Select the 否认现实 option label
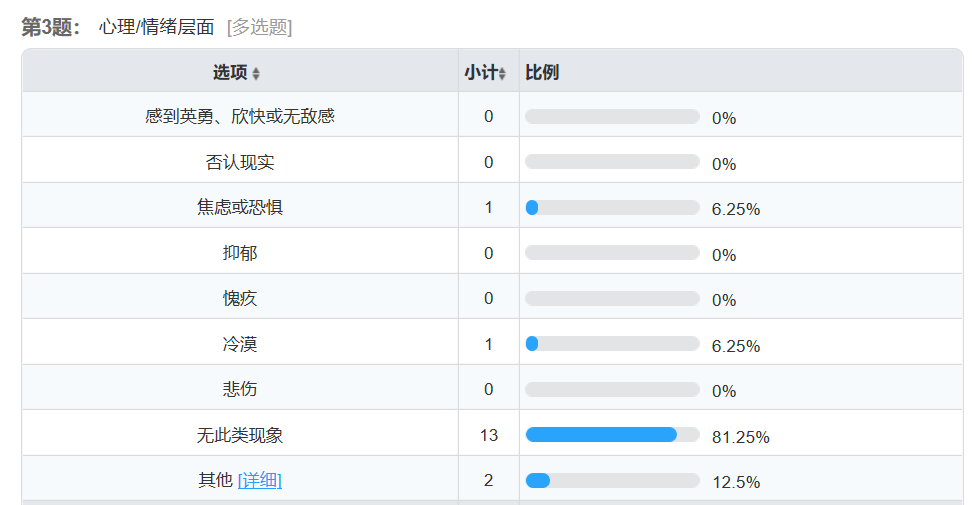Screen dimensions: 972x505 (240, 162)
